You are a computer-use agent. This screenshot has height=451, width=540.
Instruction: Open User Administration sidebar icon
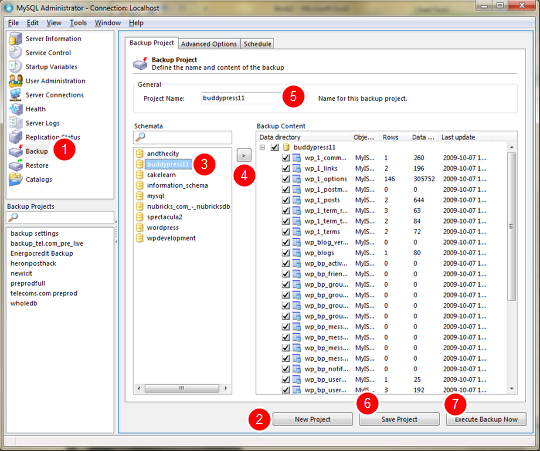(15, 81)
